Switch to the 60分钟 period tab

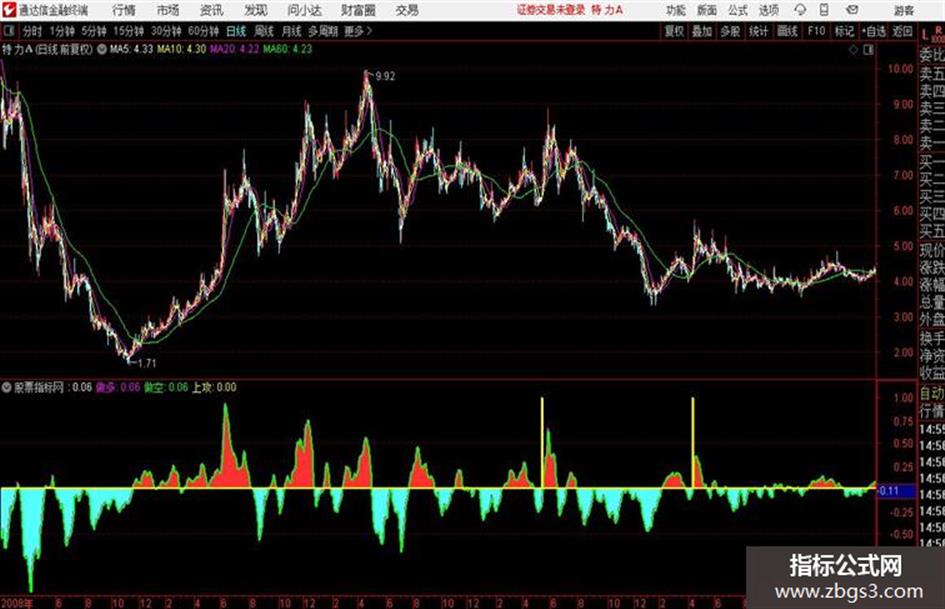tap(203, 31)
